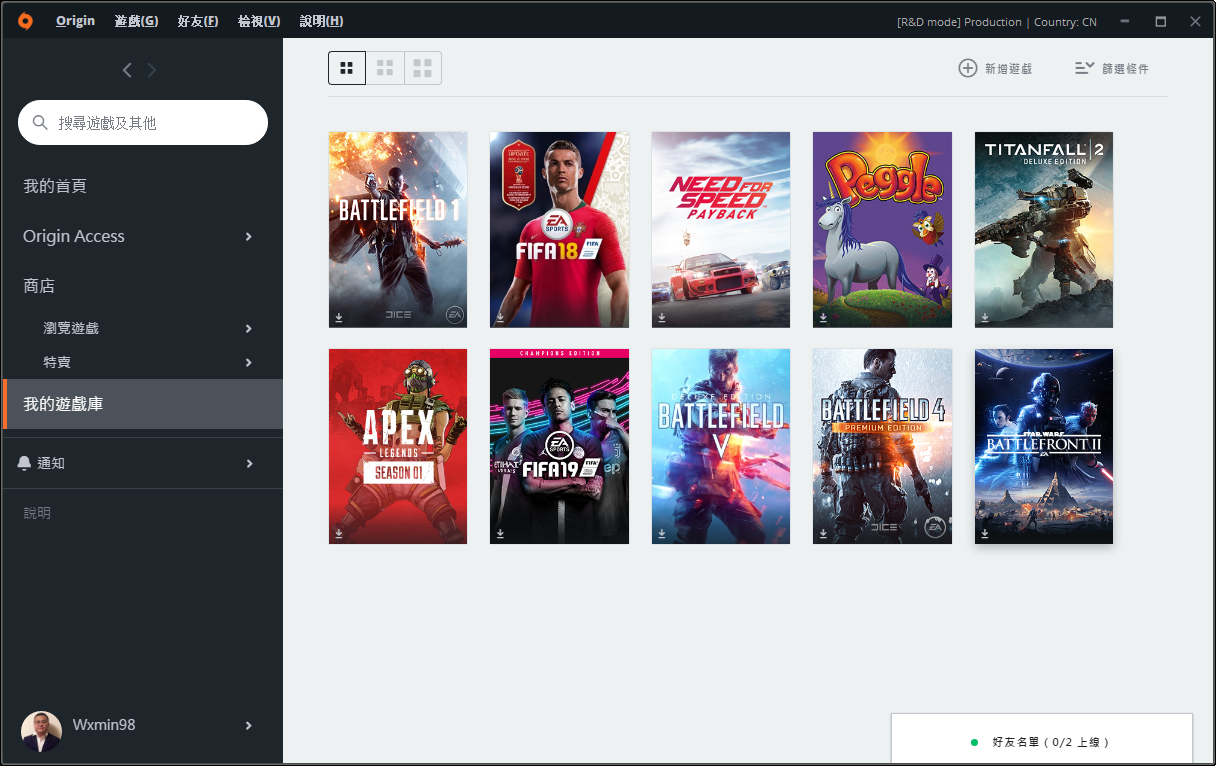Click the notification bell icon
The image size is (1216, 766).
click(25, 463)
